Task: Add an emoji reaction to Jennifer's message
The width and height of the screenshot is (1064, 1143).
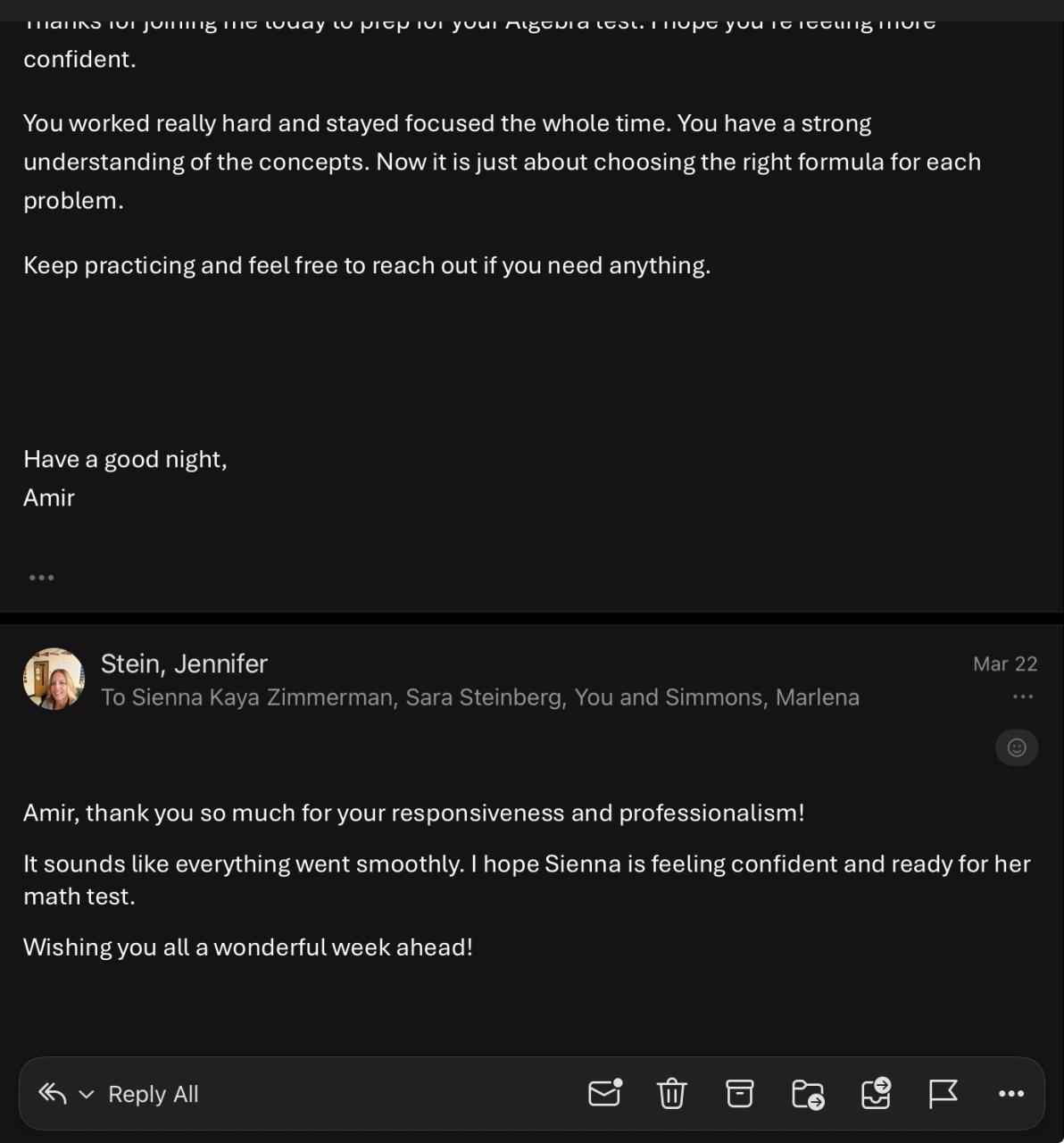Action: coord(1017,747)
